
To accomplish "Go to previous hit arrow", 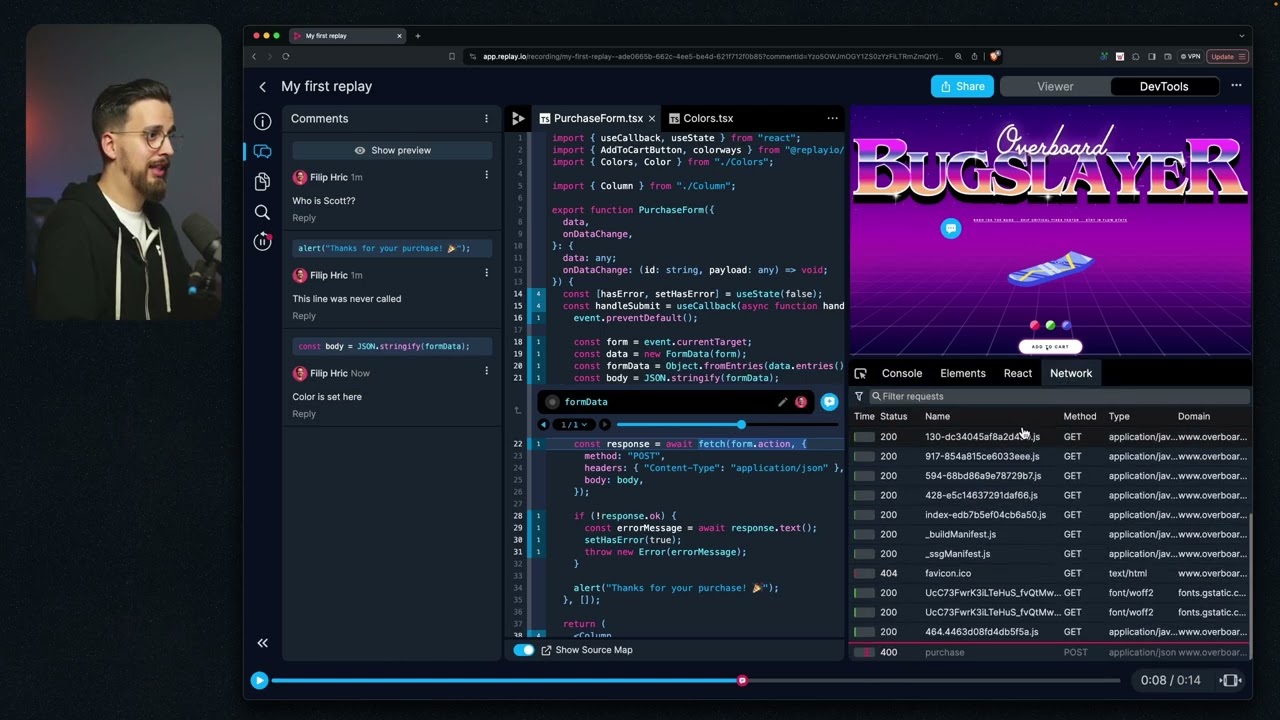I will pyautogui.click(x=544, y=425).
